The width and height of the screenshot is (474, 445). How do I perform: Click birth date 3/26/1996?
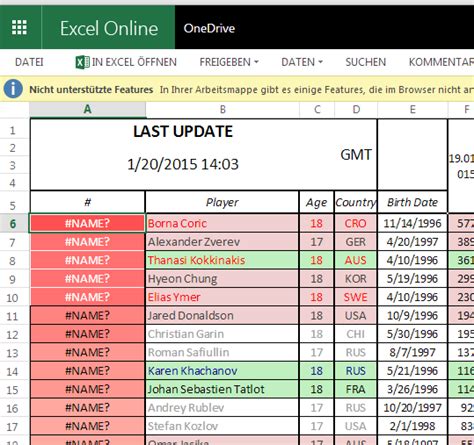[x=413, y=389]
